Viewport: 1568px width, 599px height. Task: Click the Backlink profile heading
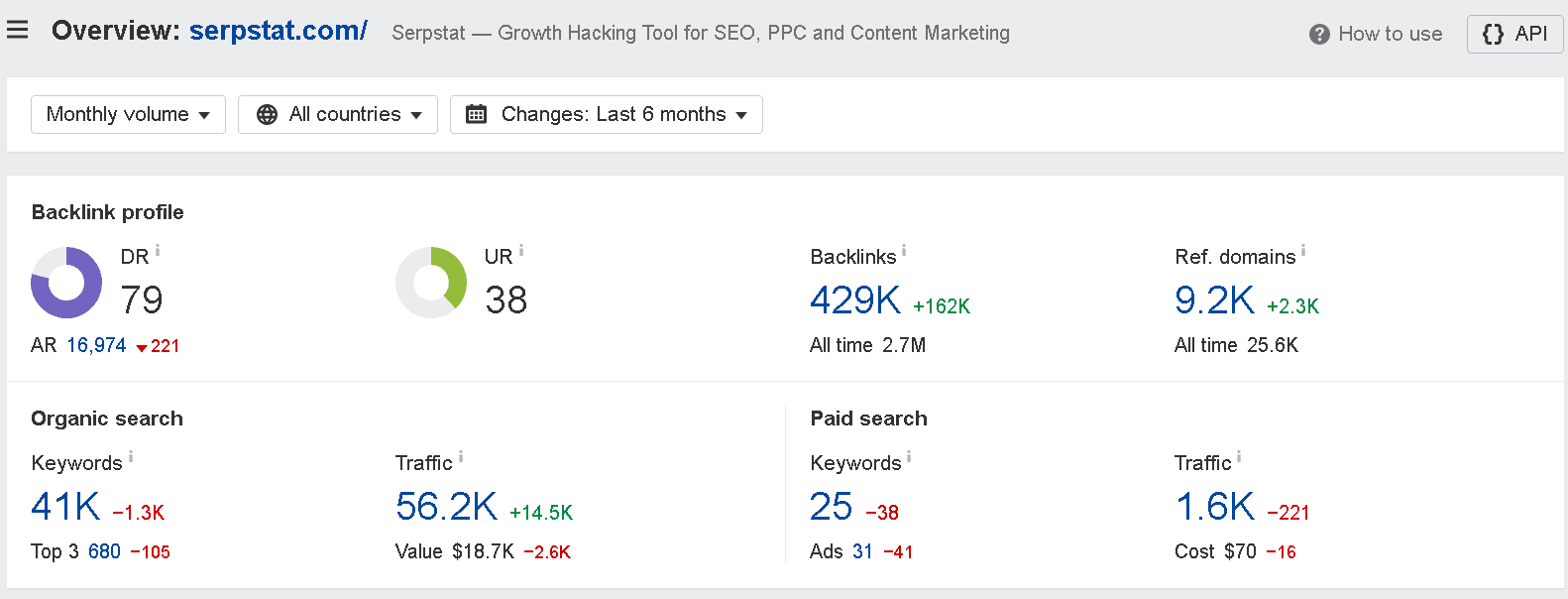point(107,212)
